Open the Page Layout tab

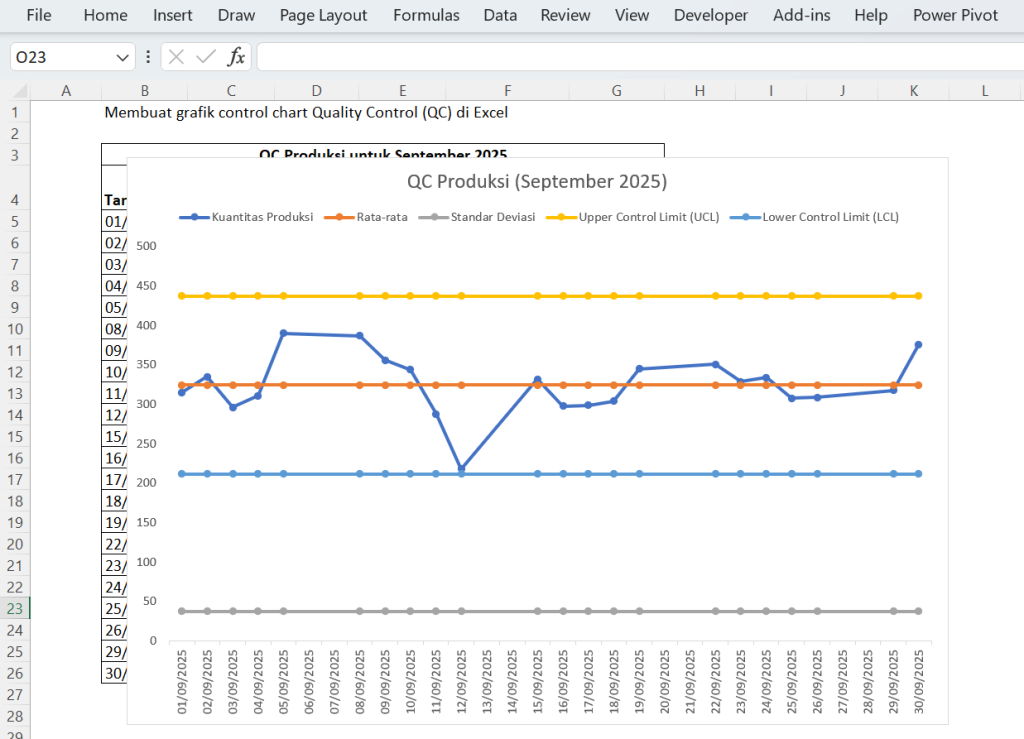(323, 15)
